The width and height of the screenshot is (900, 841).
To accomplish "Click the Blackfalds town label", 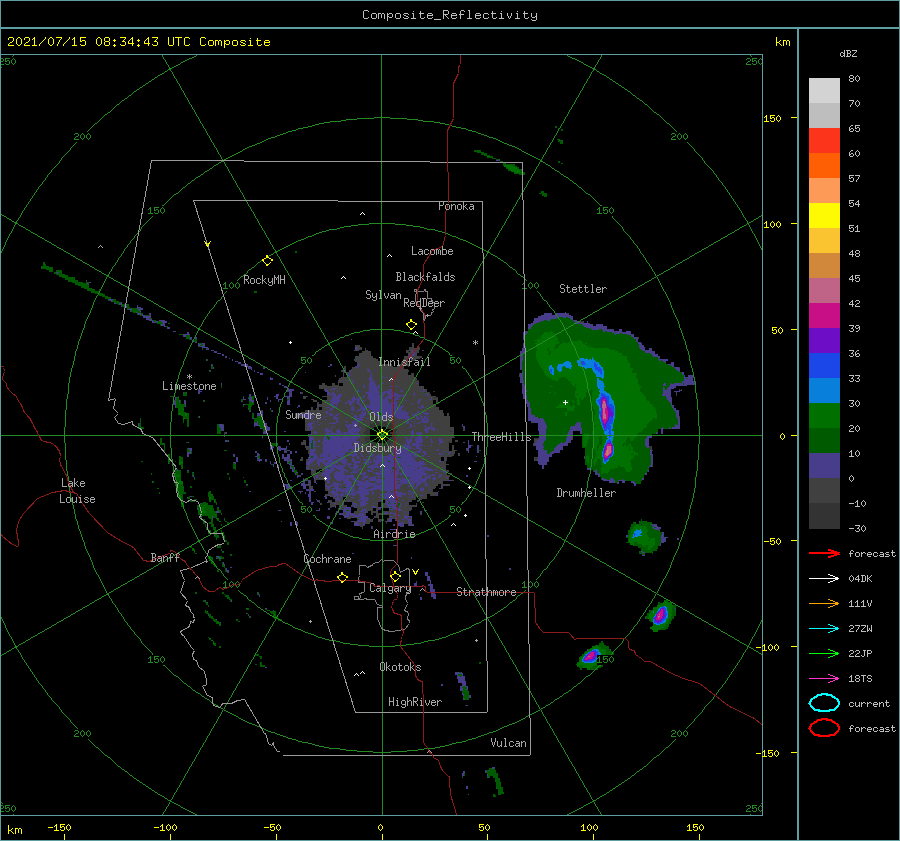I will coord(425,277).
